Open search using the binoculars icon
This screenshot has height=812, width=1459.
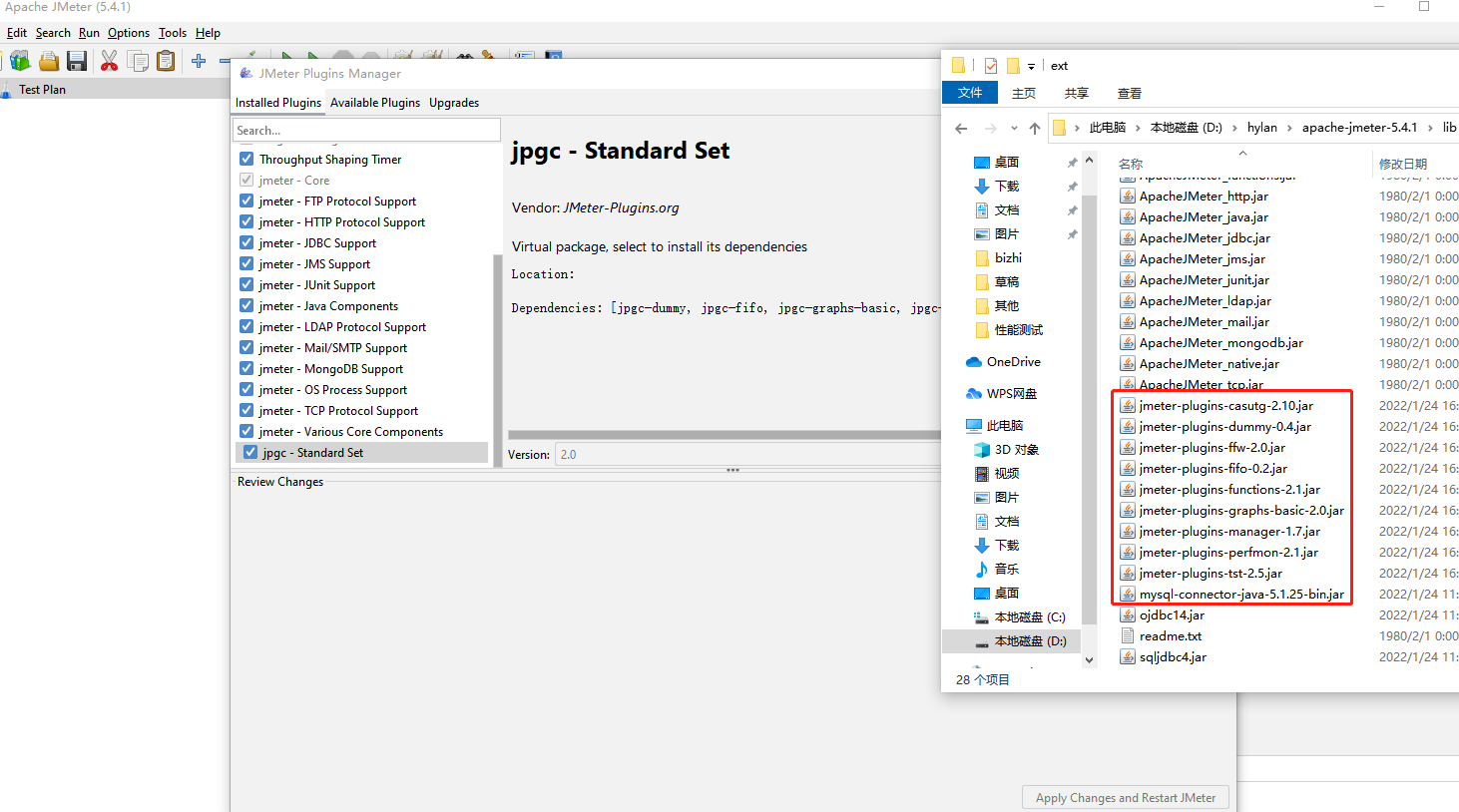tap(467, 58)
